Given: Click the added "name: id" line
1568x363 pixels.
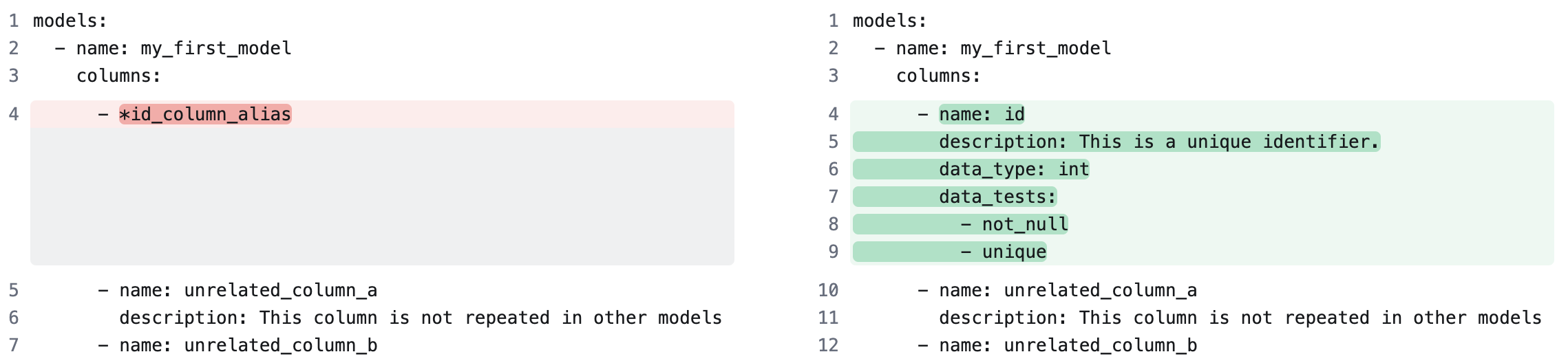Looking at the screenshot, I should [x=982, y=114].
